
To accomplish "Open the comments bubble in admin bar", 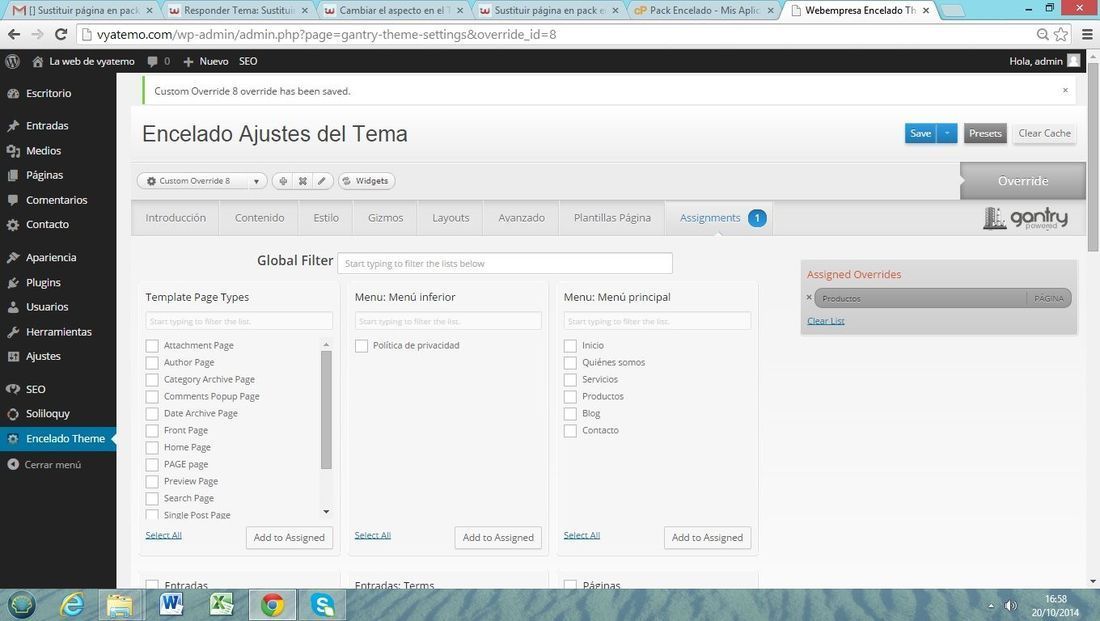I will 152,62.
